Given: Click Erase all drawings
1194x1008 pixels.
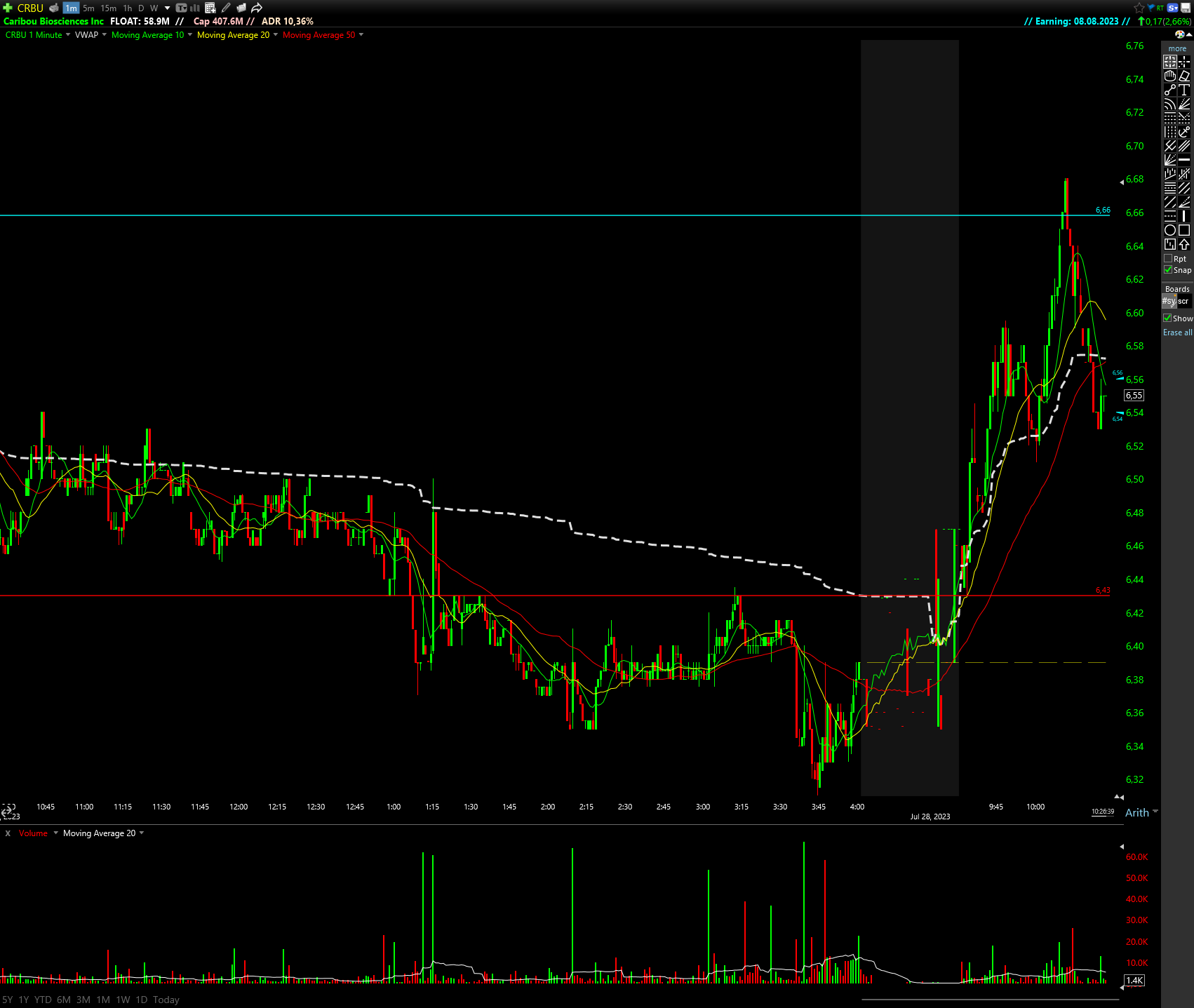Looking at the screenshot, I should (1178, 332).
